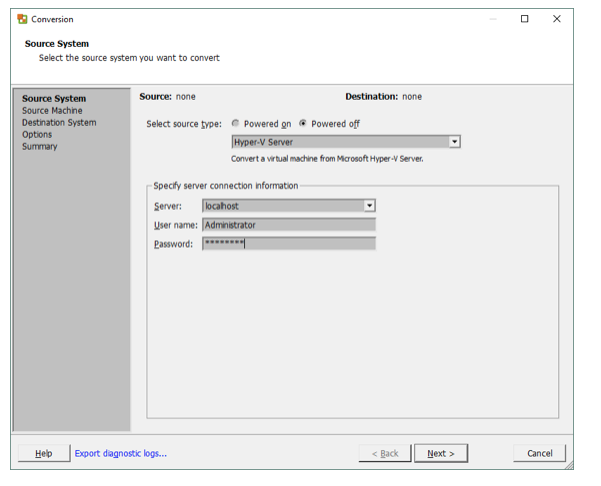Screen dimensions: 601x486
Task: Jump to Summary step in sidebar
Action: (x=40, y=146)
